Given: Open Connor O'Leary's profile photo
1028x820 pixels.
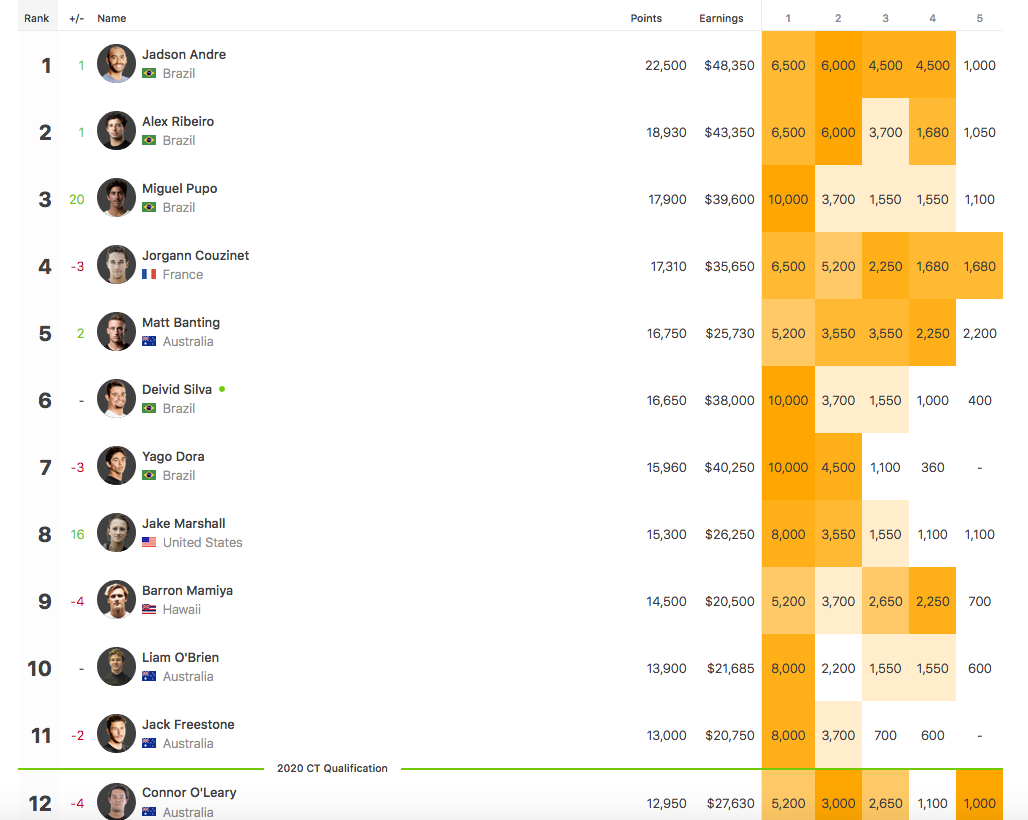Looking at the screenshot, I should pos(116,801).
